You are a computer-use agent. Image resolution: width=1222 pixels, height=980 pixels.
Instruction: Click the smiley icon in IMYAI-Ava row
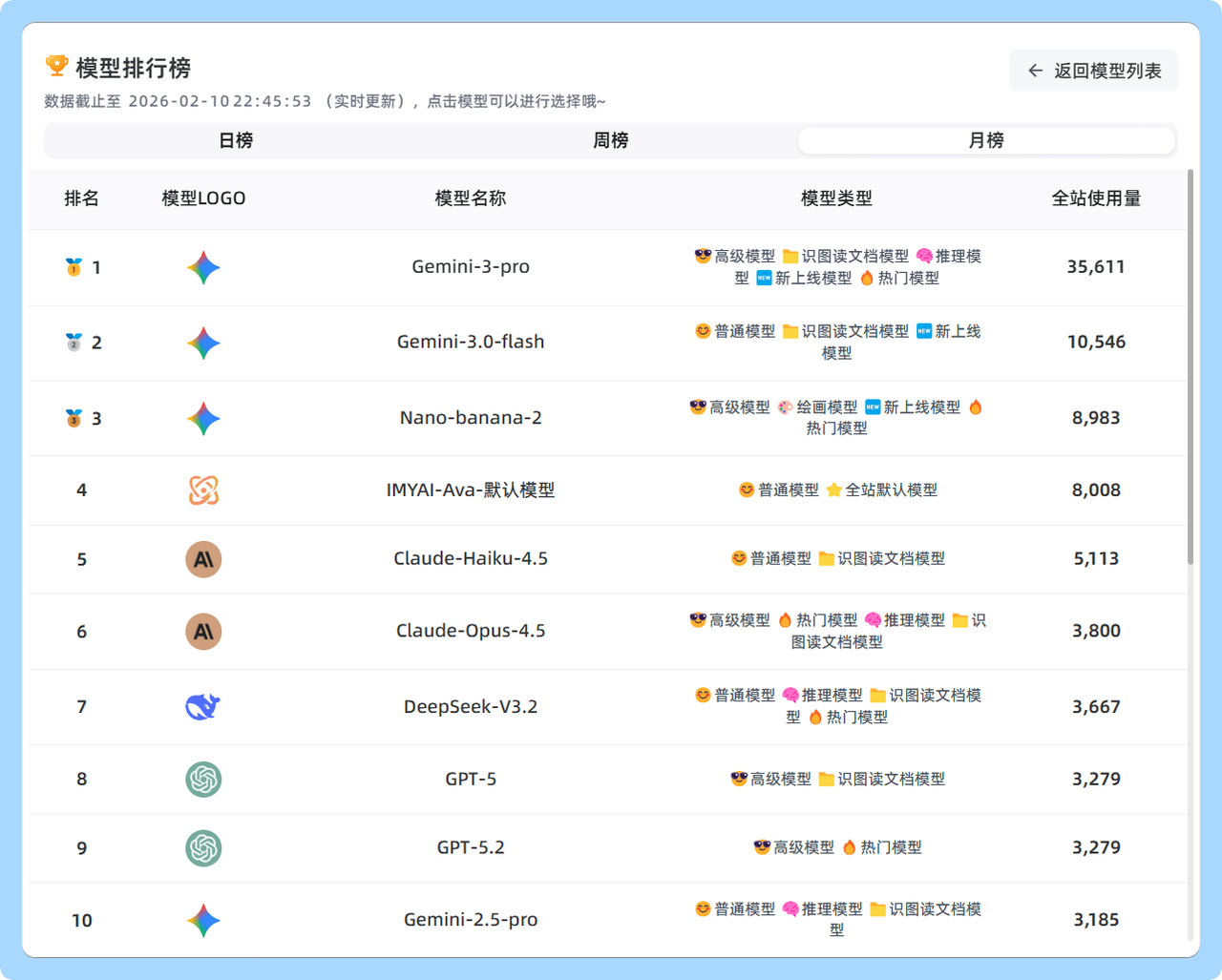point(747,490)
